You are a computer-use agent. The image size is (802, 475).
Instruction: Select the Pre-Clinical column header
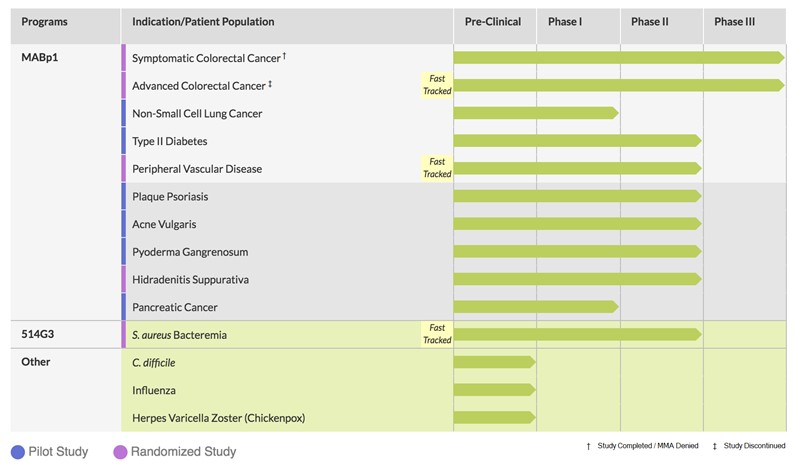[x=493, y=22]
